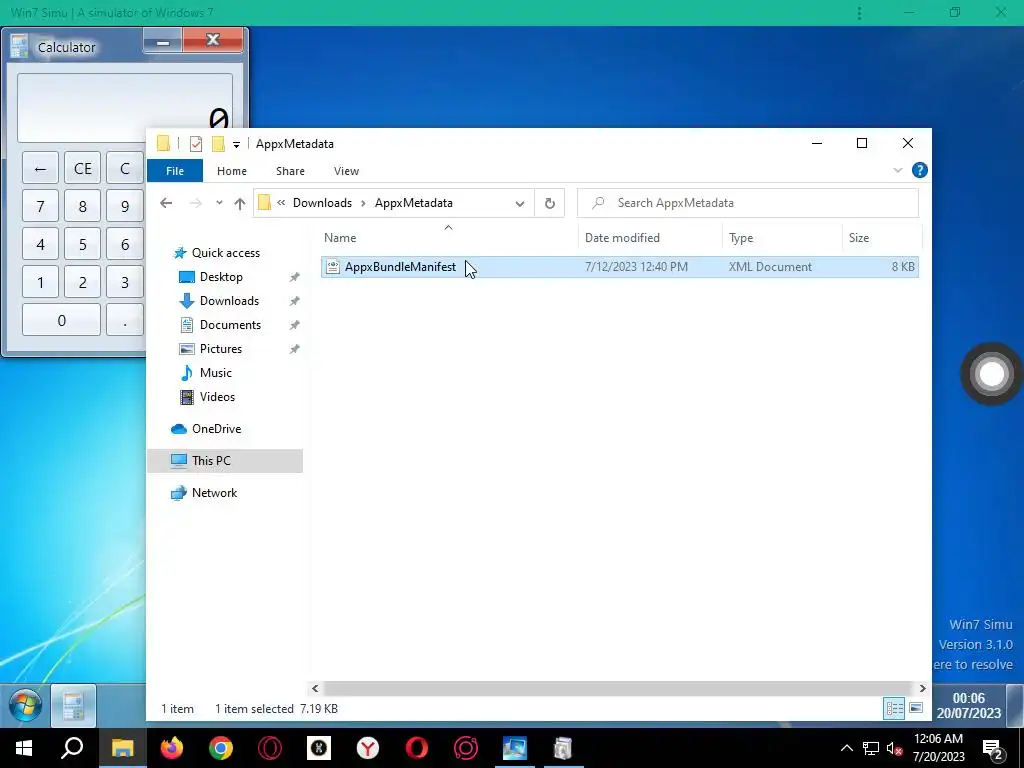Image resolution: width=1024 pixels, height=768 pixels.
Task: Click File Explorer taskbar icon
Action: coord(122,748)
